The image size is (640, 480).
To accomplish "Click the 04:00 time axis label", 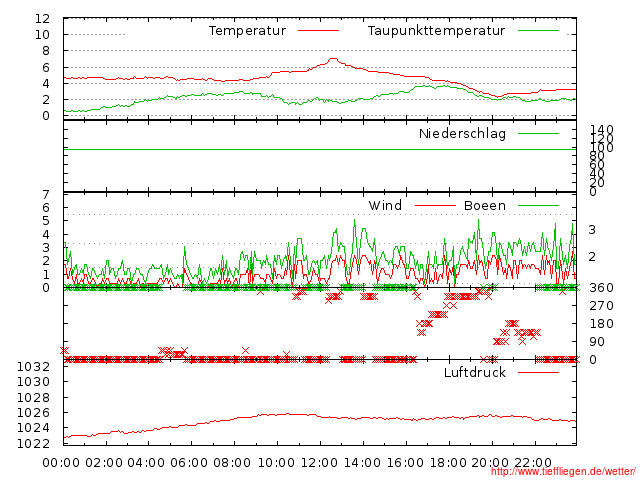I will pos(147,463).
